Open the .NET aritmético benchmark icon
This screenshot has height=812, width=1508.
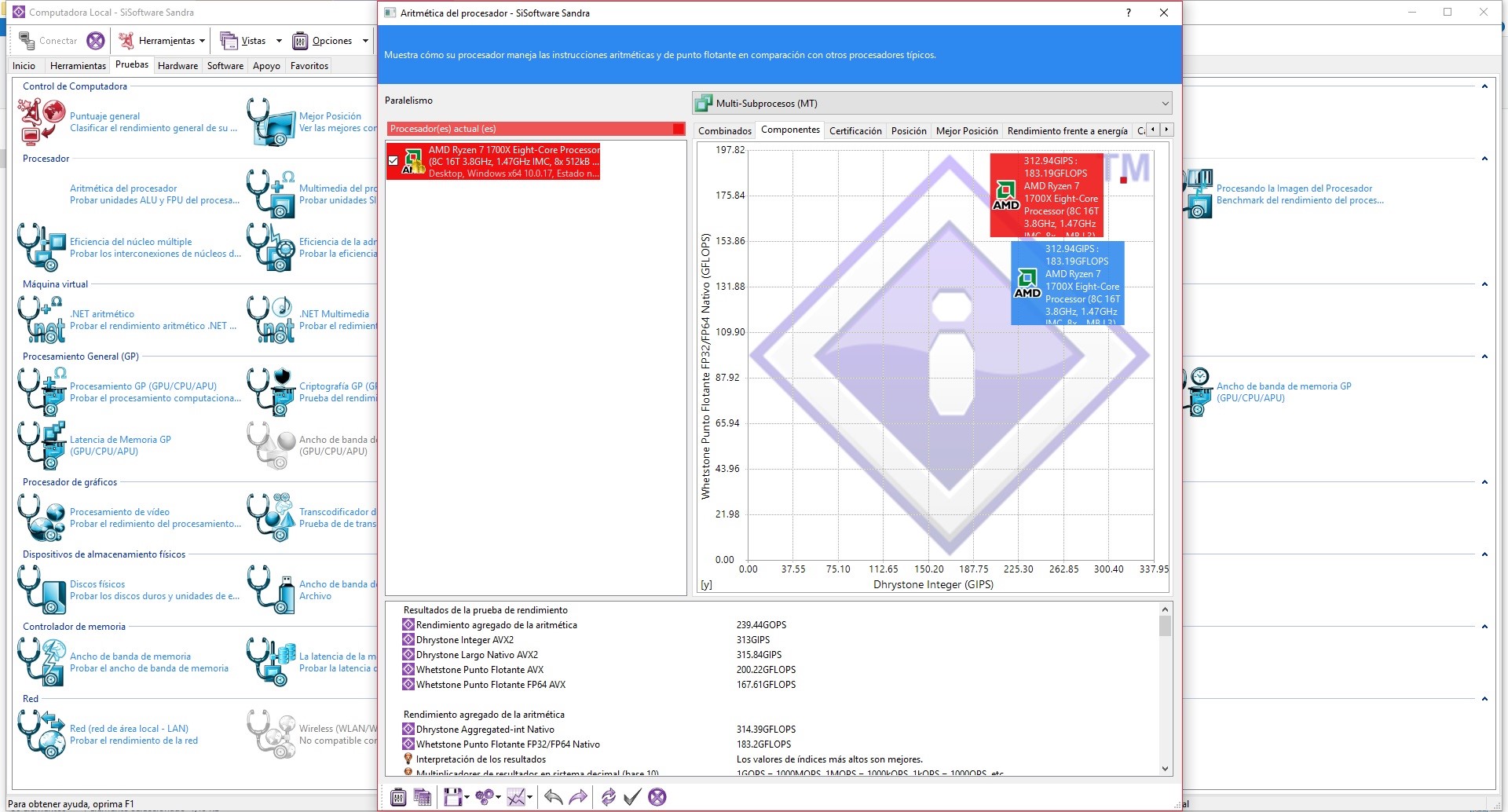(x=42, y=320)
